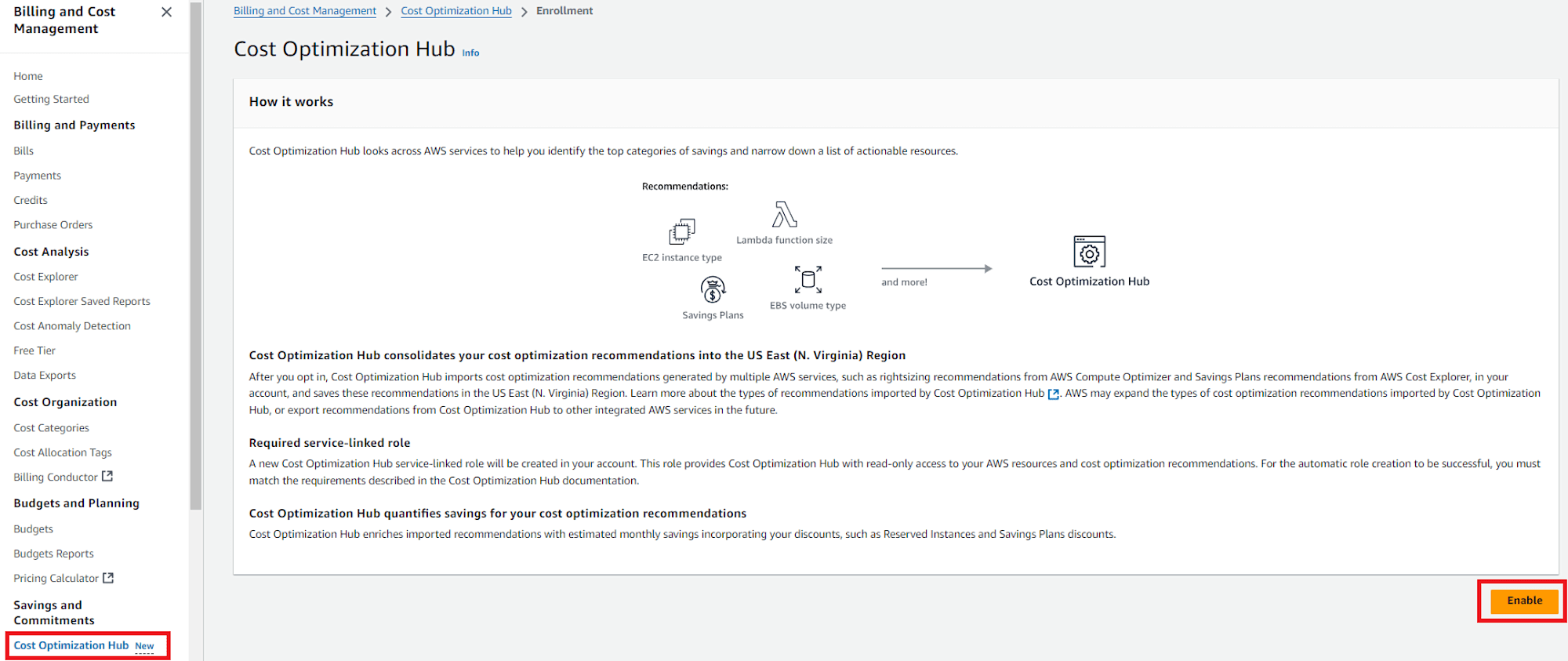The height and width of the screenshot is (661, 1568).
Task: Open Cost Allocation Tags
Action: point(63,452)
